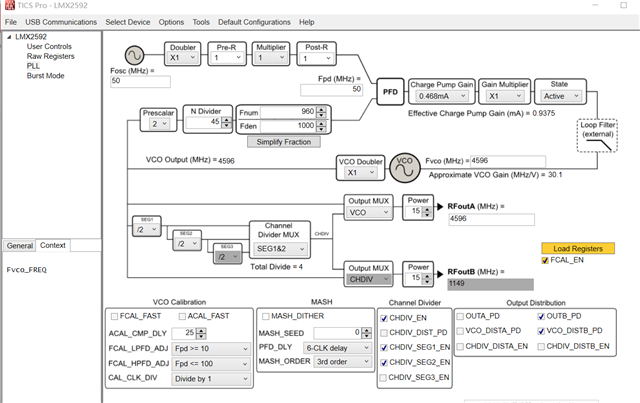640x403 pixels.
Task: Enable the FCAL_FAST checkbox
Action: tap(115, 316)
